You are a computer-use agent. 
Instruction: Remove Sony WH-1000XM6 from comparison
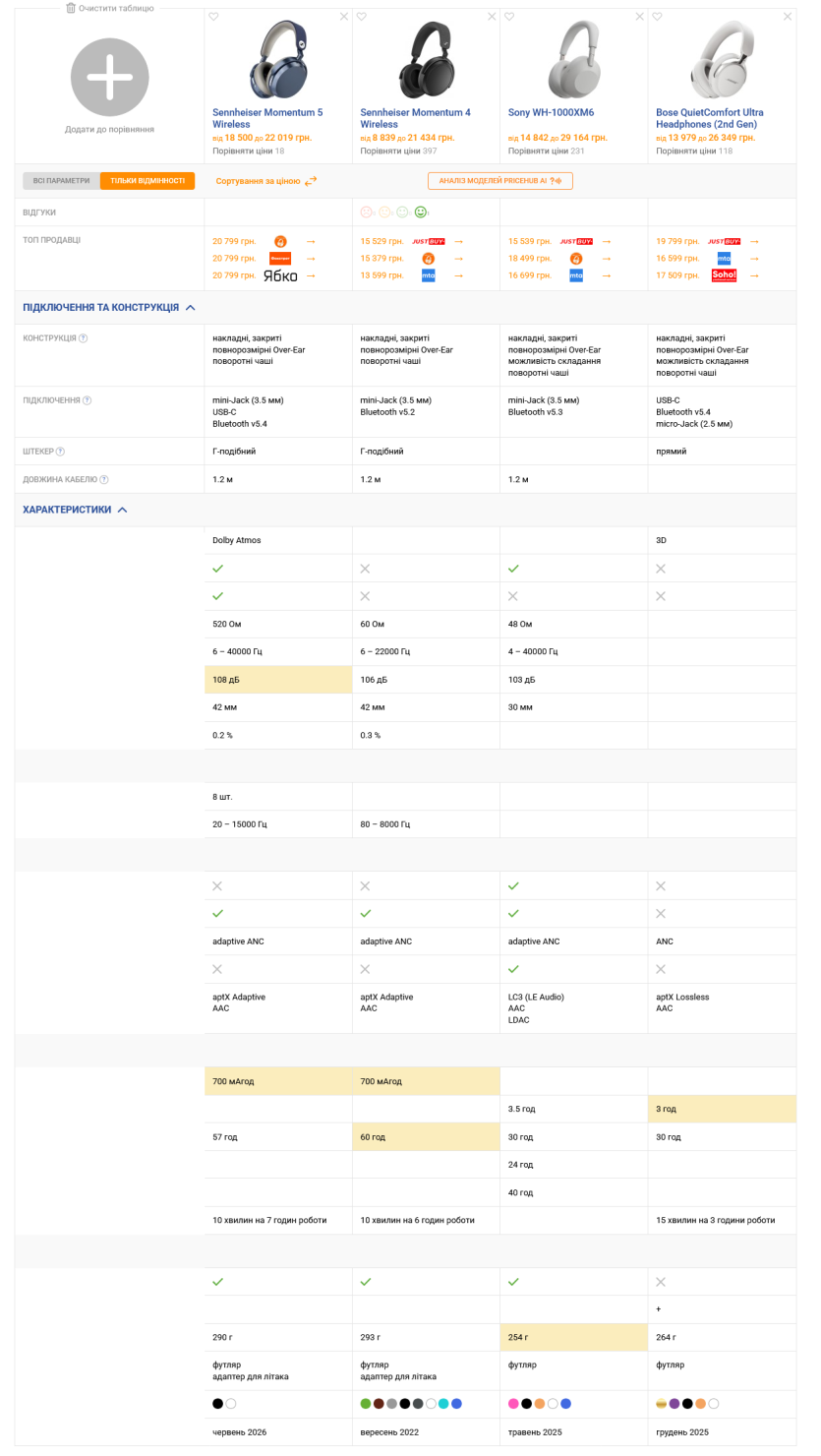639,17
